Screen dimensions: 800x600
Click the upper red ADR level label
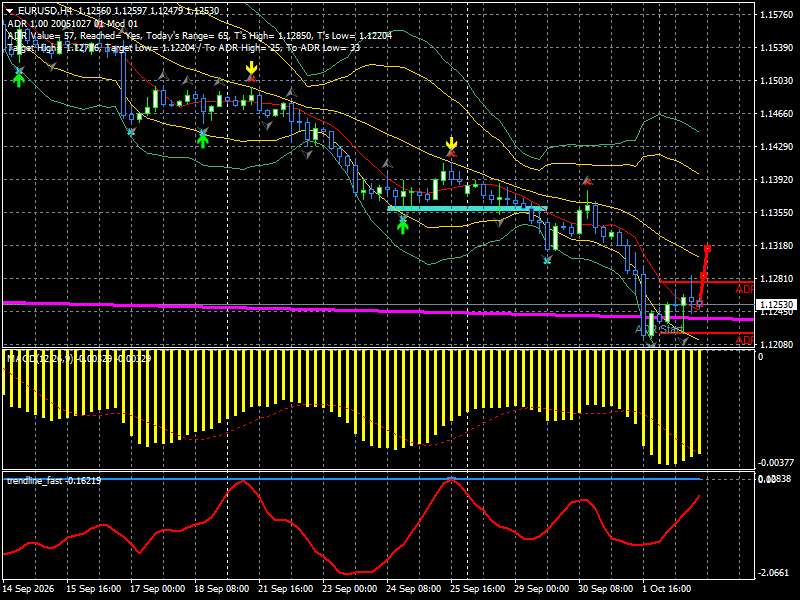744,289
